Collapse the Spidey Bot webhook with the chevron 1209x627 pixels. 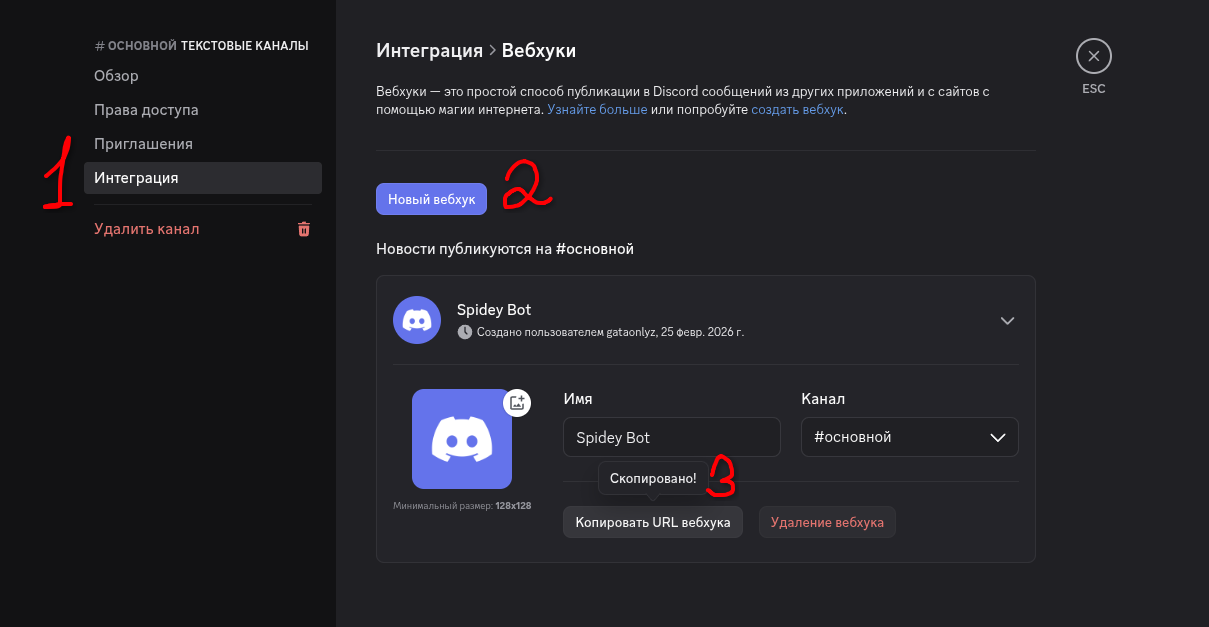tap(1007, 321)
